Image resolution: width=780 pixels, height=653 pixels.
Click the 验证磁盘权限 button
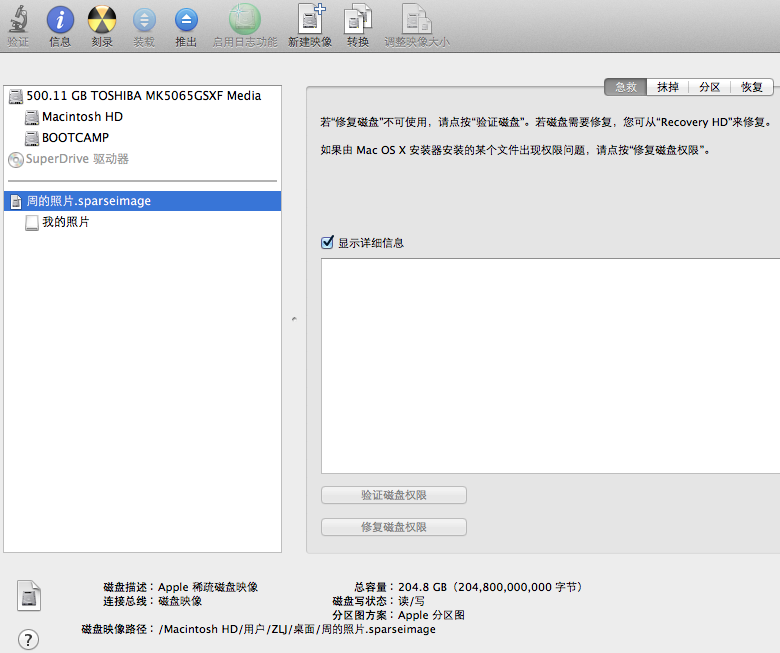(x=394, y=495)
